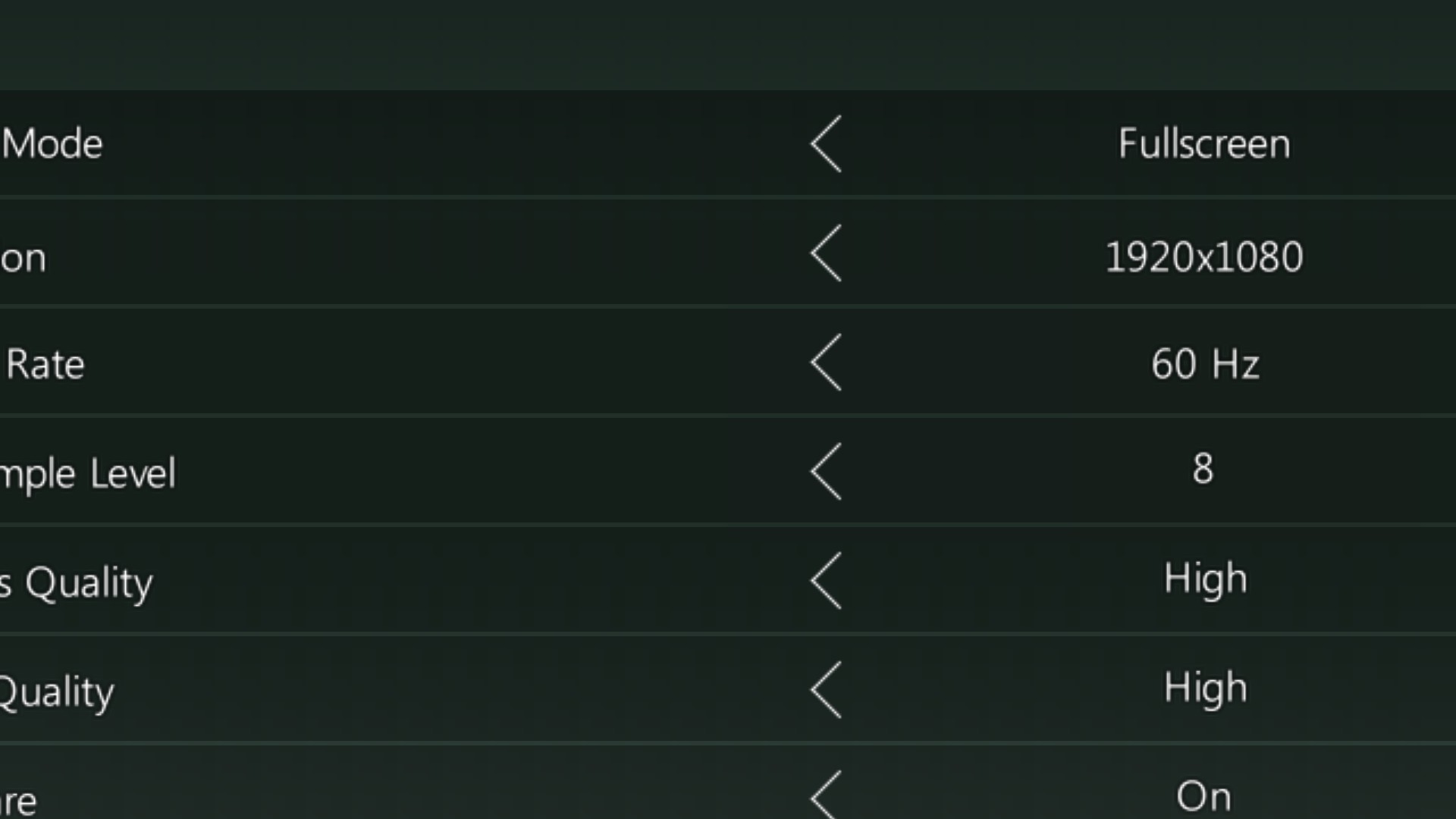
Task: Select the Quality label directly above the bottom row
Action: 57,692
